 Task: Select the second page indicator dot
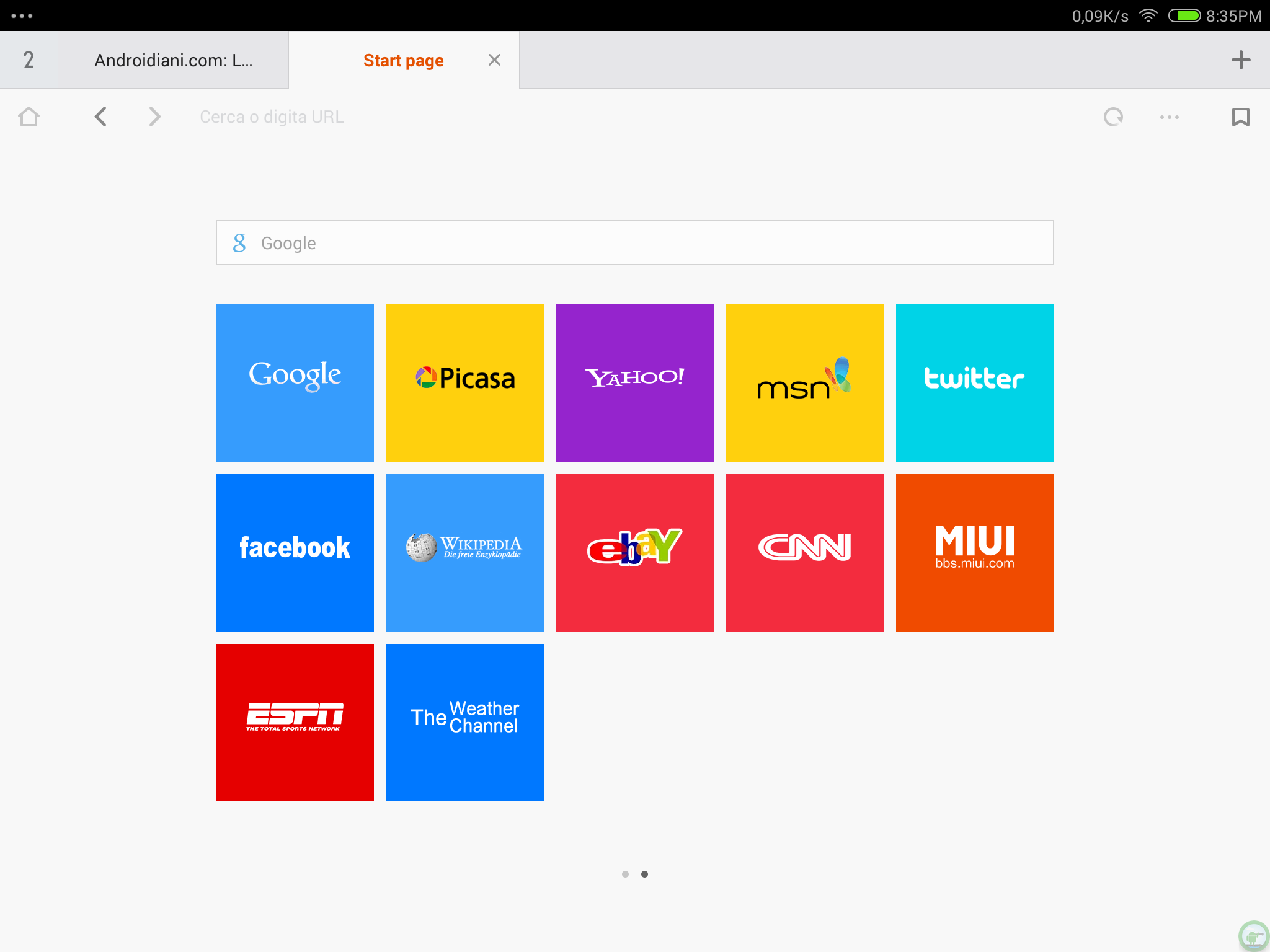coord(645,874)
